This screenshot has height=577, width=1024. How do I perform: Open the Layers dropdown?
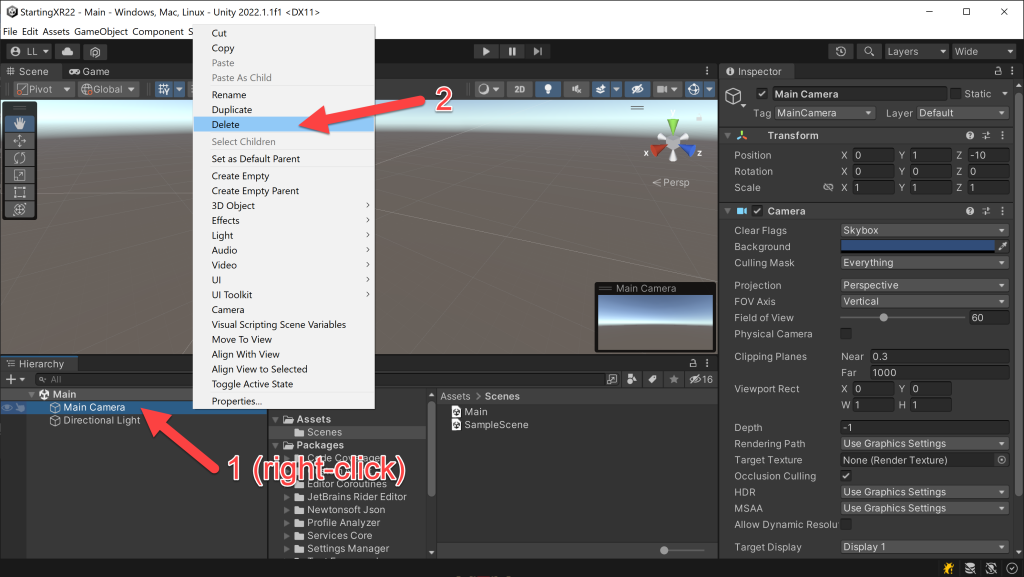[x=916, y=52]
